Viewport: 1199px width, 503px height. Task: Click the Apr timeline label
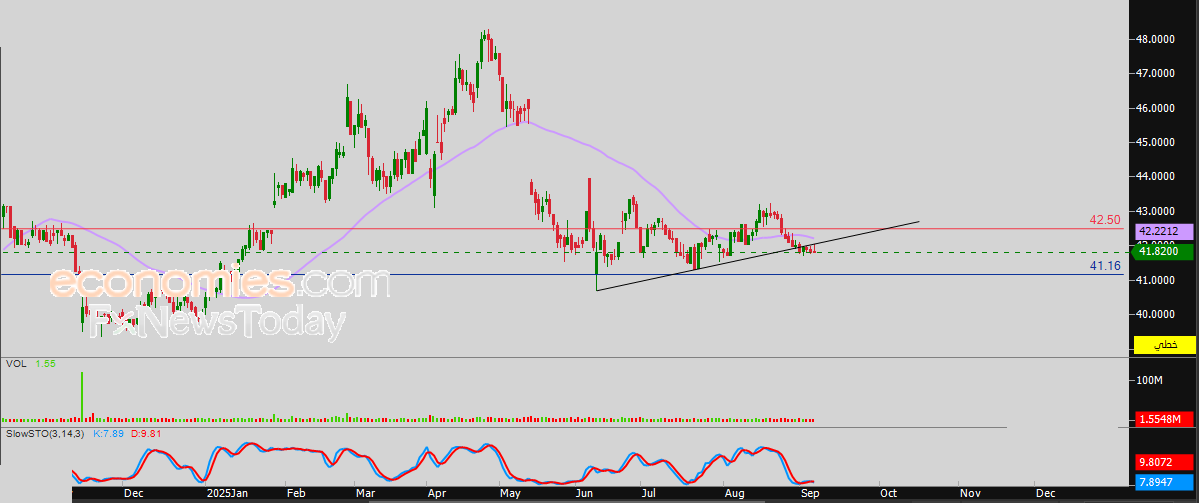(x=436, y=495)
